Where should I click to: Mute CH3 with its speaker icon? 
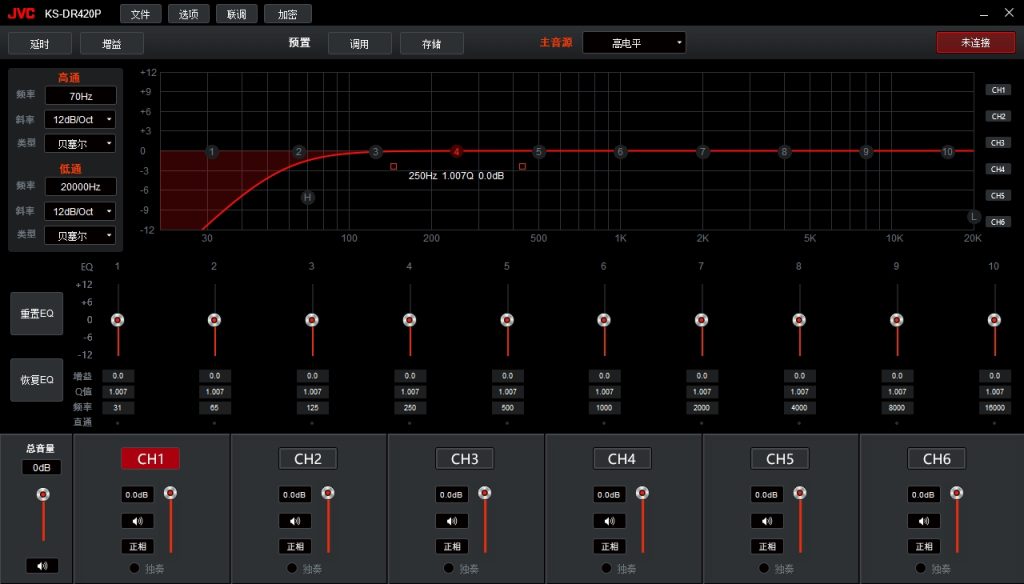(x=452, y=521)
